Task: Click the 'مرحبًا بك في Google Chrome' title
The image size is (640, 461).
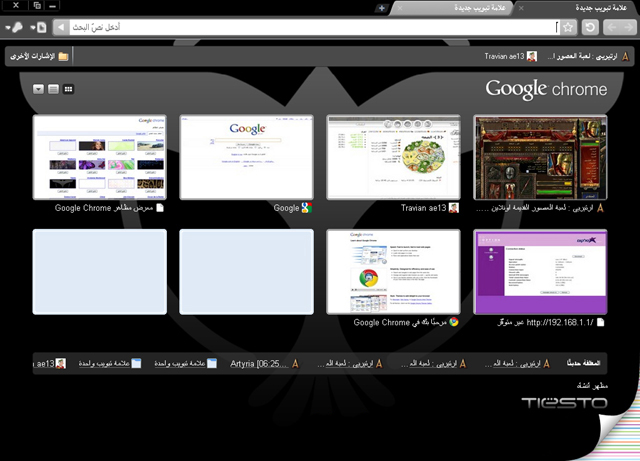Action: tap(400, 322)
